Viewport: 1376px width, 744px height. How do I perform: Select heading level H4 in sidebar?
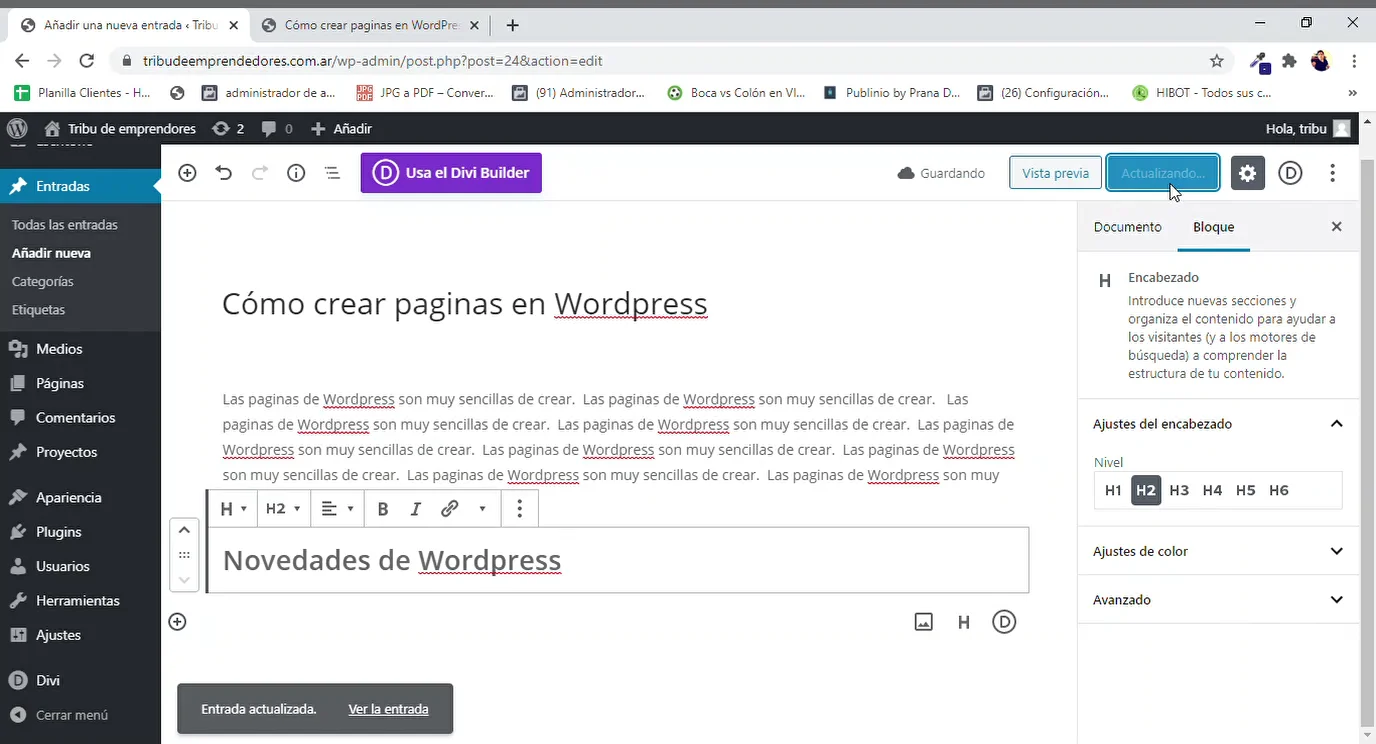(x=1212, y=490)
